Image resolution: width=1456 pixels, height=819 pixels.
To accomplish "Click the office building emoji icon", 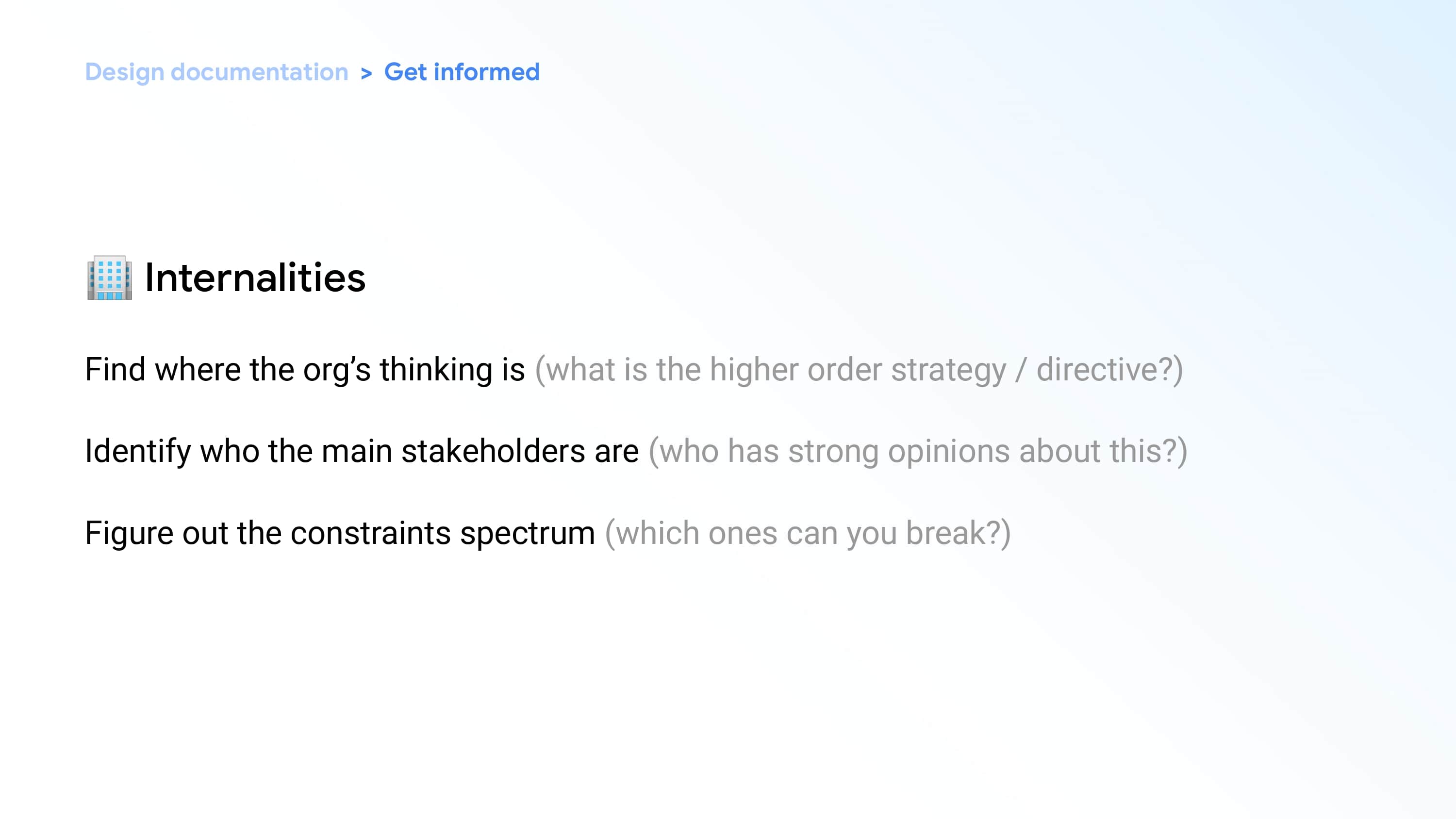I will pos(110,278).
